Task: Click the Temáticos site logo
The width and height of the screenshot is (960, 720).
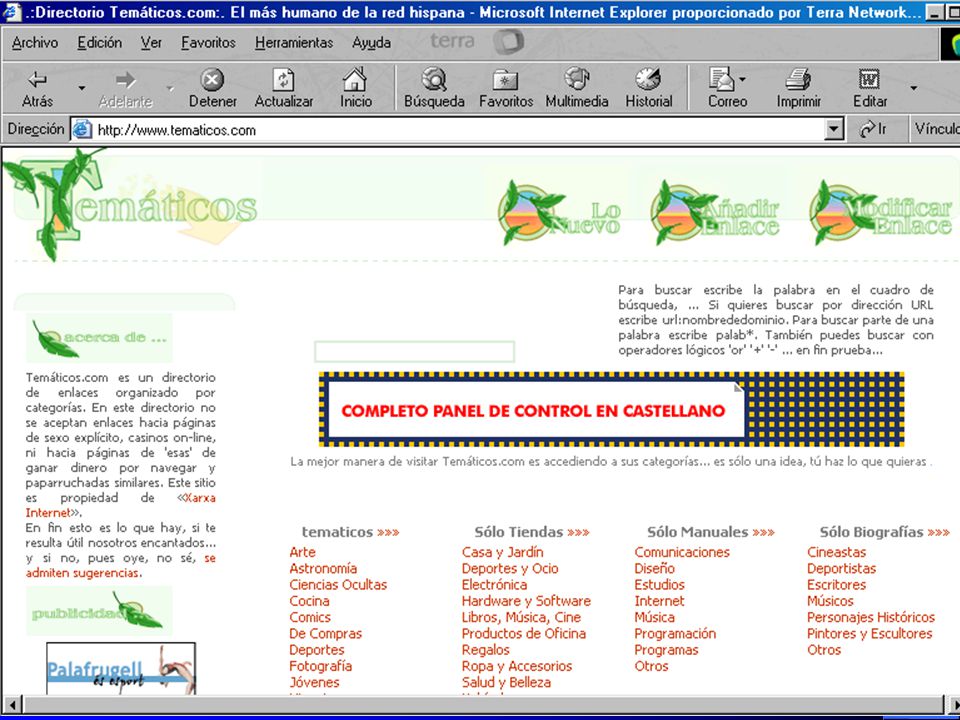Action: (x=132, y=205)
